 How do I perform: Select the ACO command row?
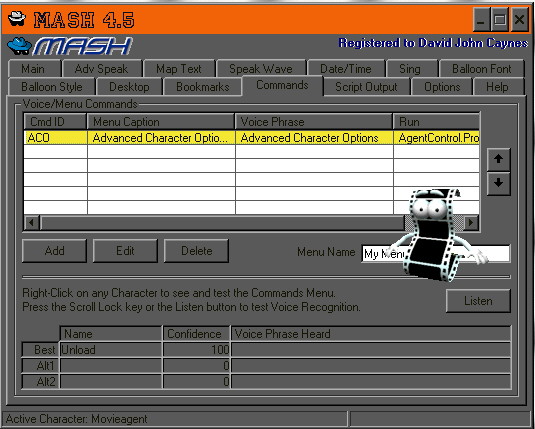click(252, 138)
